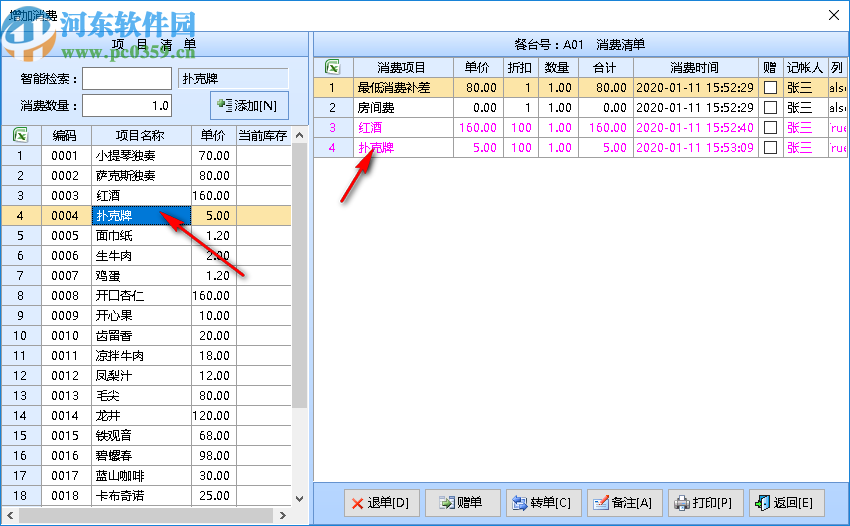Select the 生牛肉 item
This screenshot has height=526, width=850.
tap(141, 256)
